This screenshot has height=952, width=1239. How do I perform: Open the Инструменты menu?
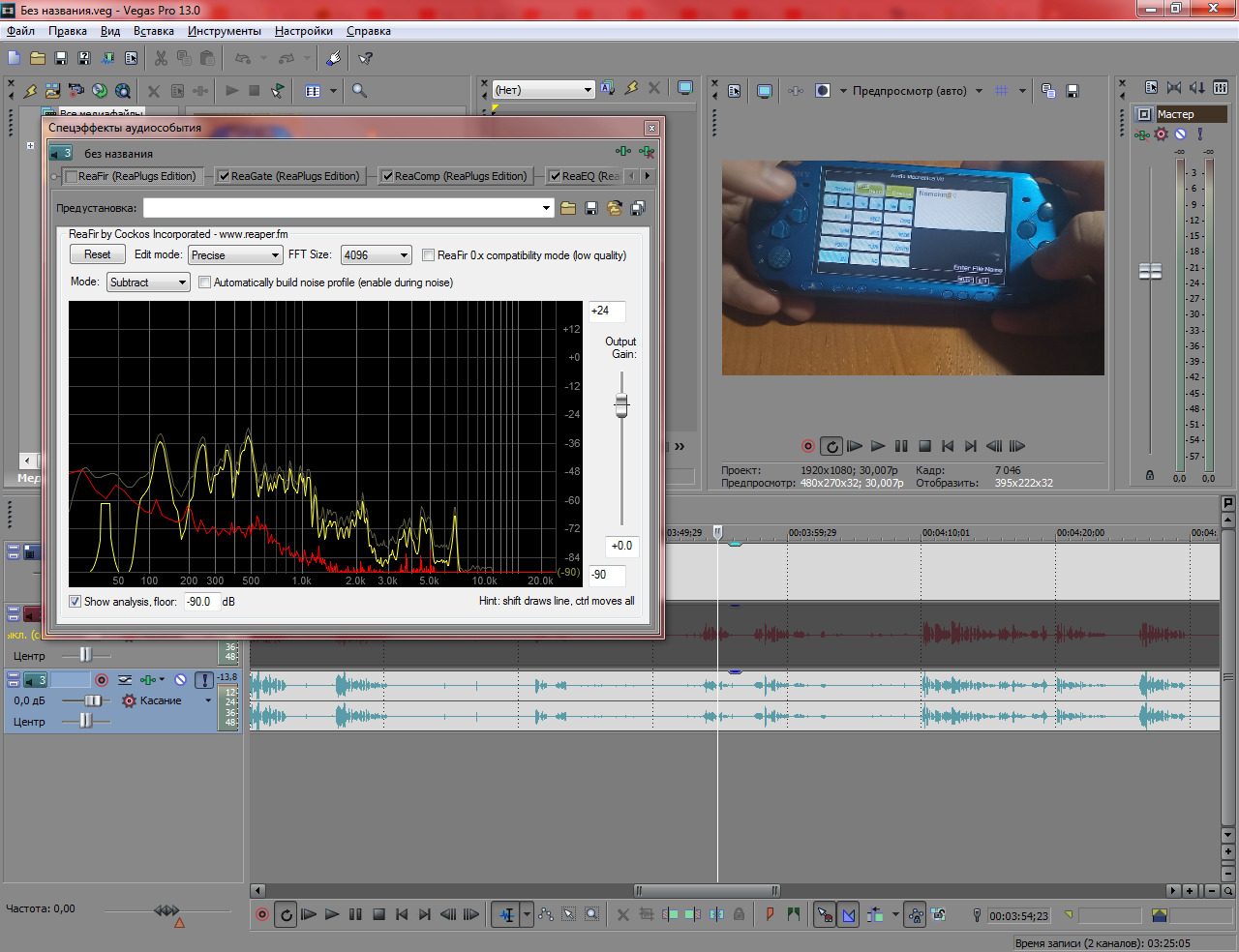[x=224, y=31]
